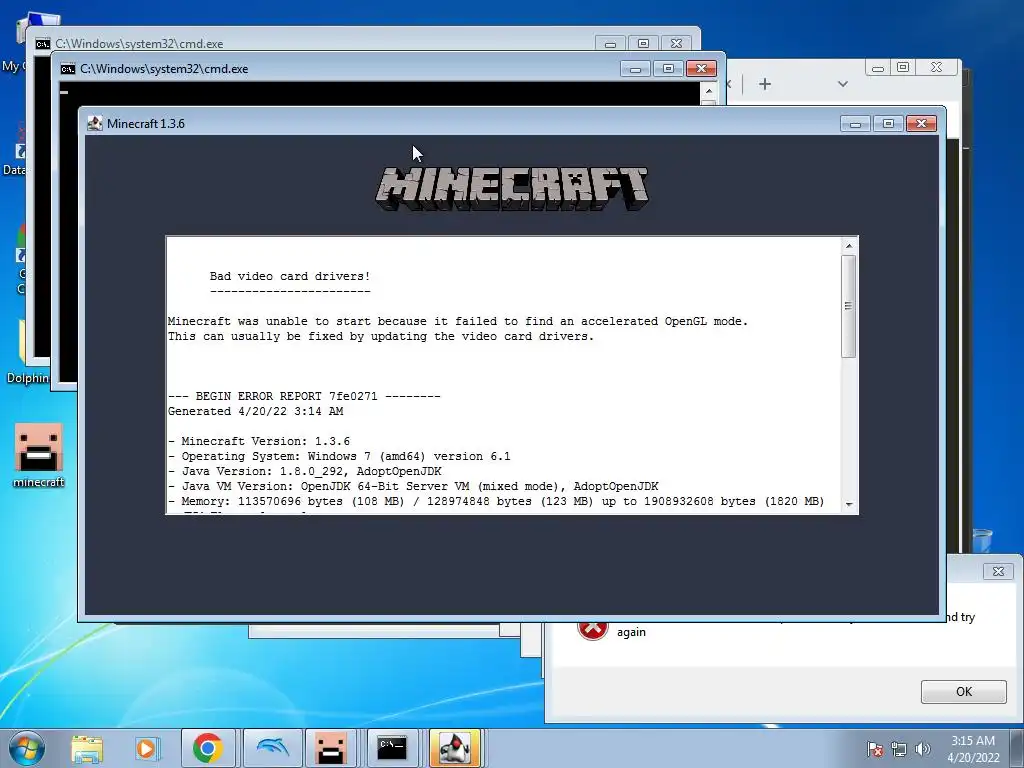Viewport: 1024px width, 768px height.
Task: Click the back cmd.exe window title icon
Action: [42, 44]
